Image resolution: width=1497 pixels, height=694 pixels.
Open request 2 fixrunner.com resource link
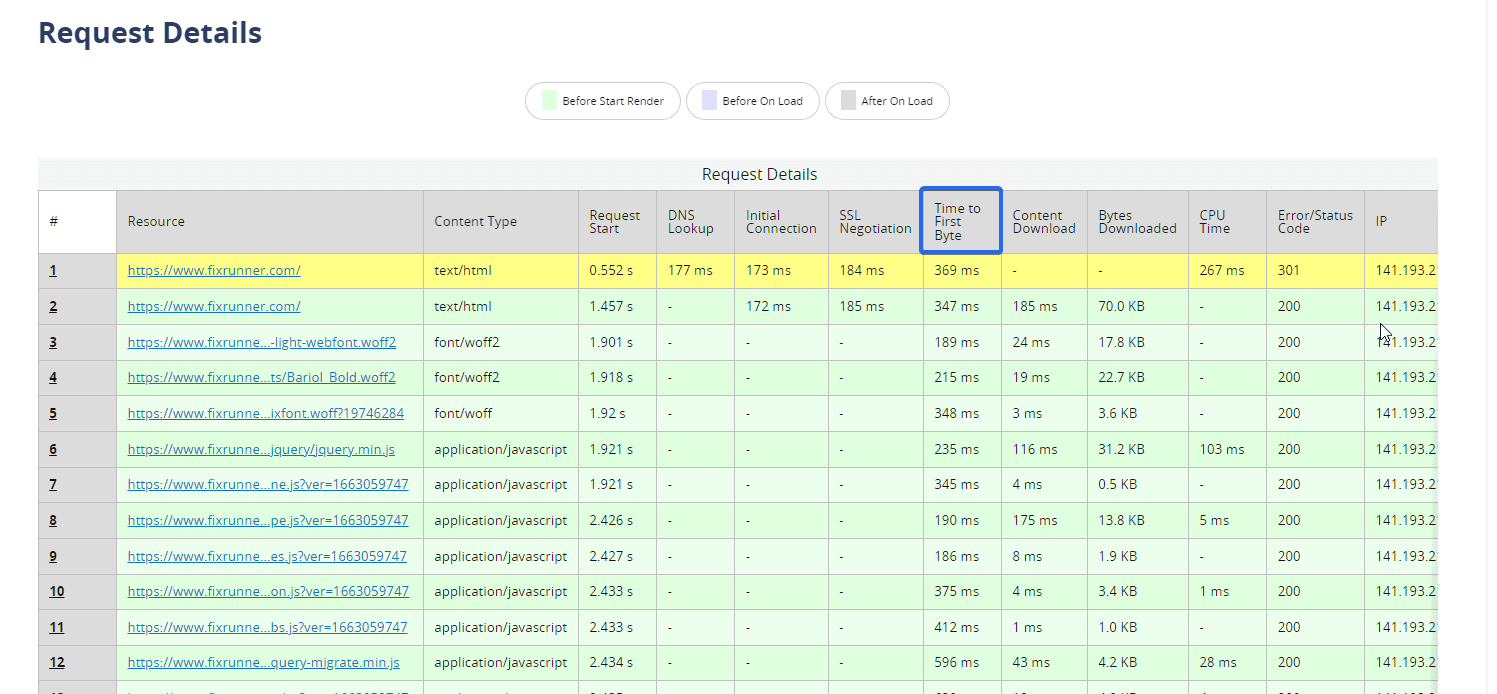coord(214,306)
